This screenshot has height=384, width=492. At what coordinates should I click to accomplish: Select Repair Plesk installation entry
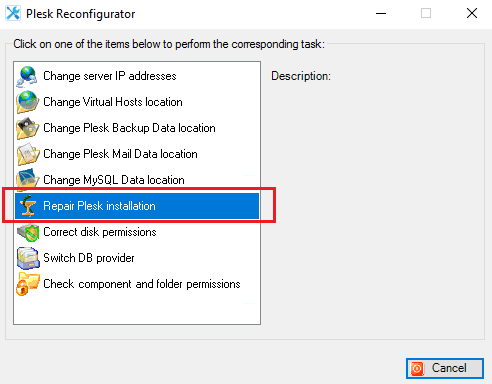pos(137,206)
